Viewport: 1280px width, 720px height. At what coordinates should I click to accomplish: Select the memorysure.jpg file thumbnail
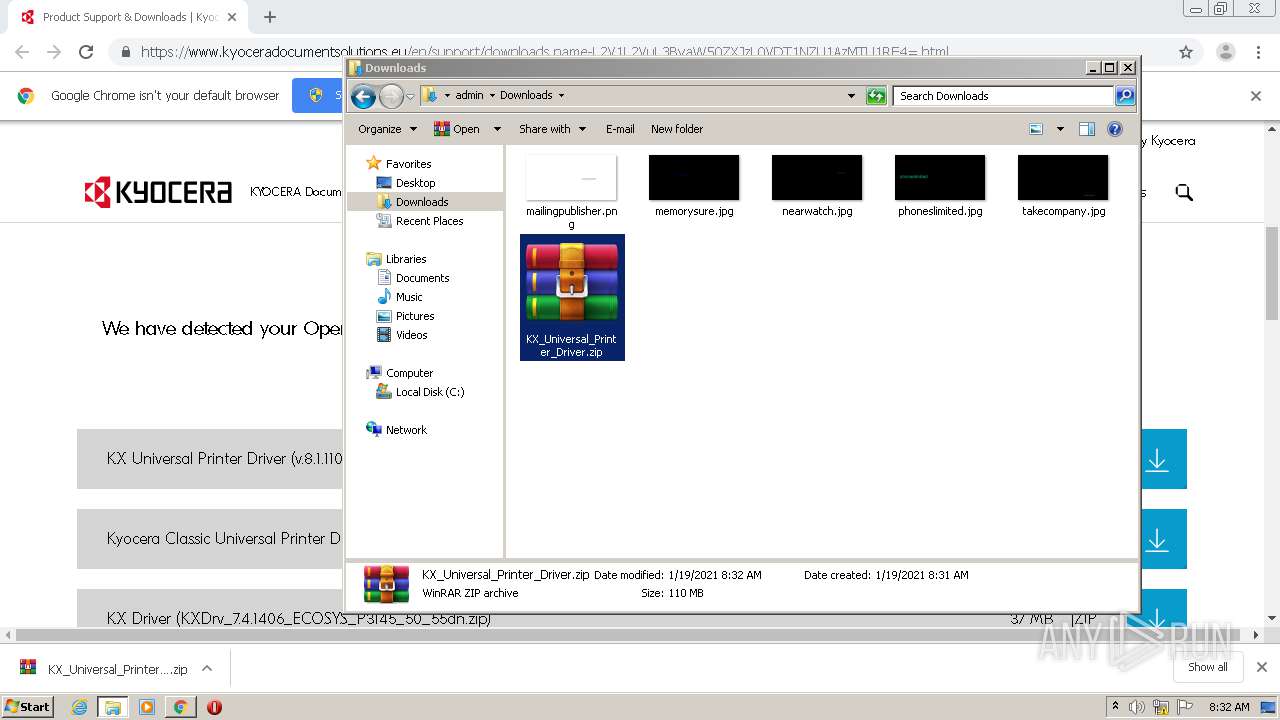pos(694,178)
